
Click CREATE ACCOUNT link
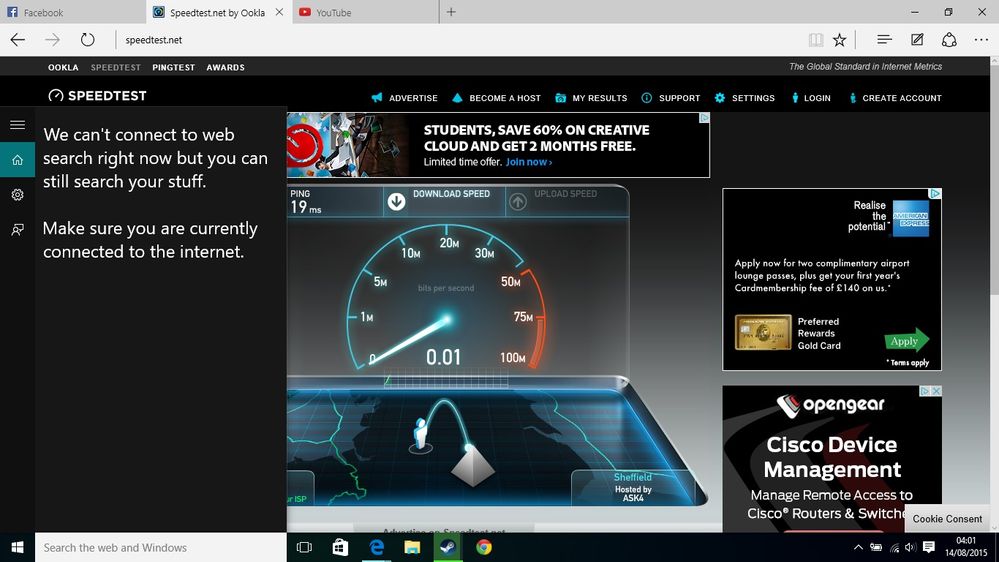coord(896,98)
